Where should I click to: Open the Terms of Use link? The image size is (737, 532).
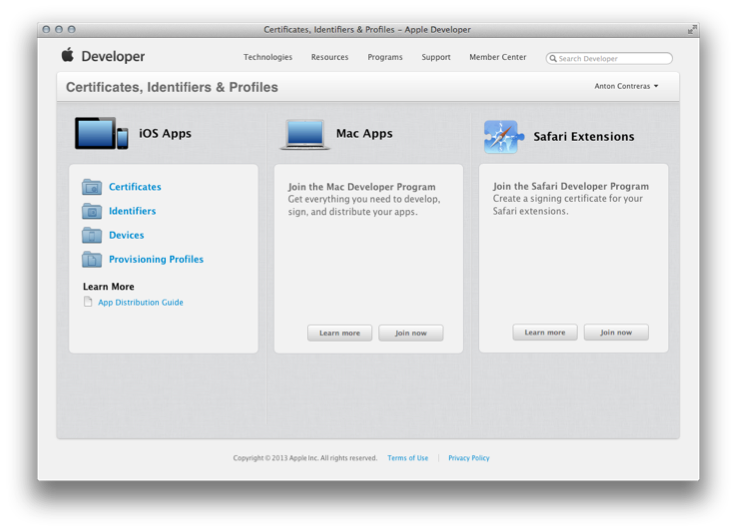click(x=407, y=458)
